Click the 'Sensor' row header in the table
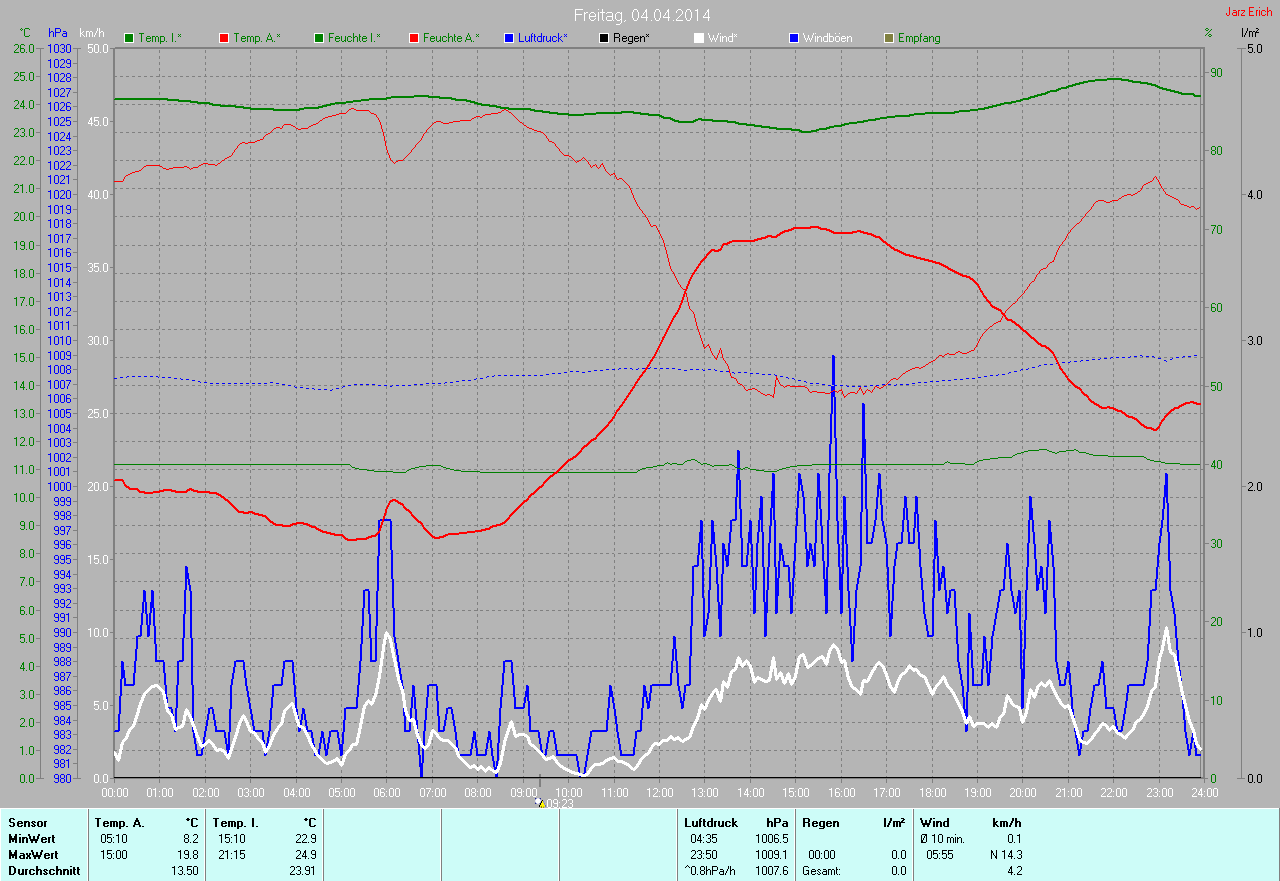 tap(27, 823)
